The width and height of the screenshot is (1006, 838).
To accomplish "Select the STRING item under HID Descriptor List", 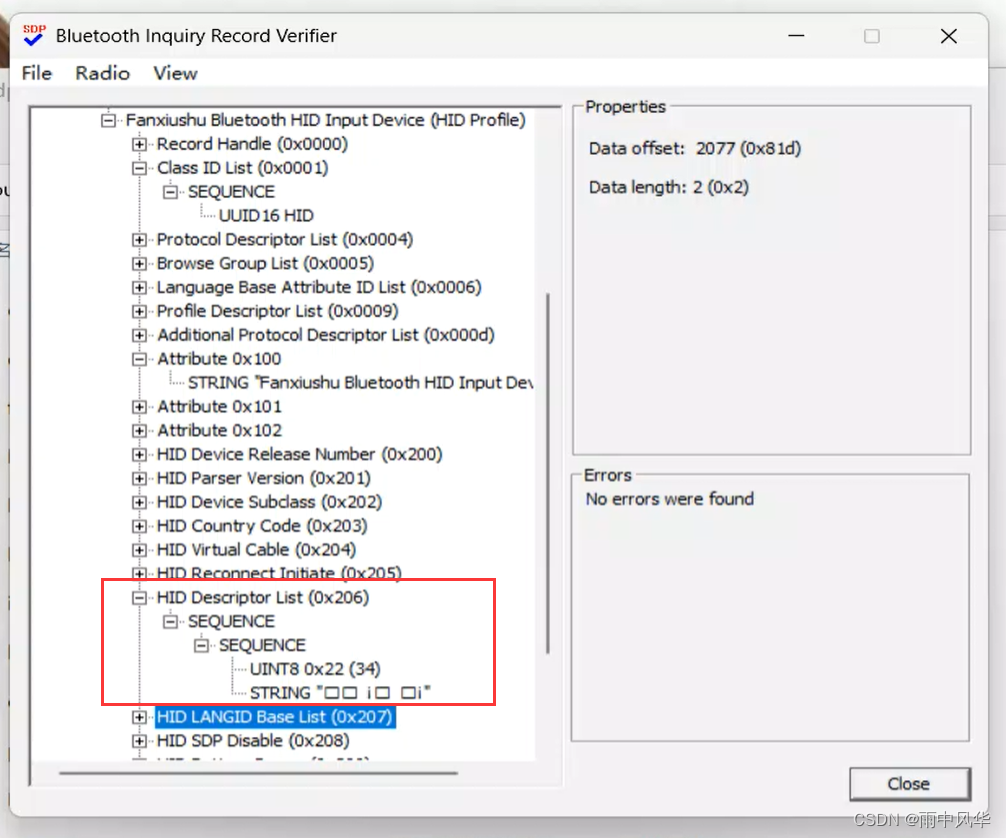I will [x=340, y=693].
